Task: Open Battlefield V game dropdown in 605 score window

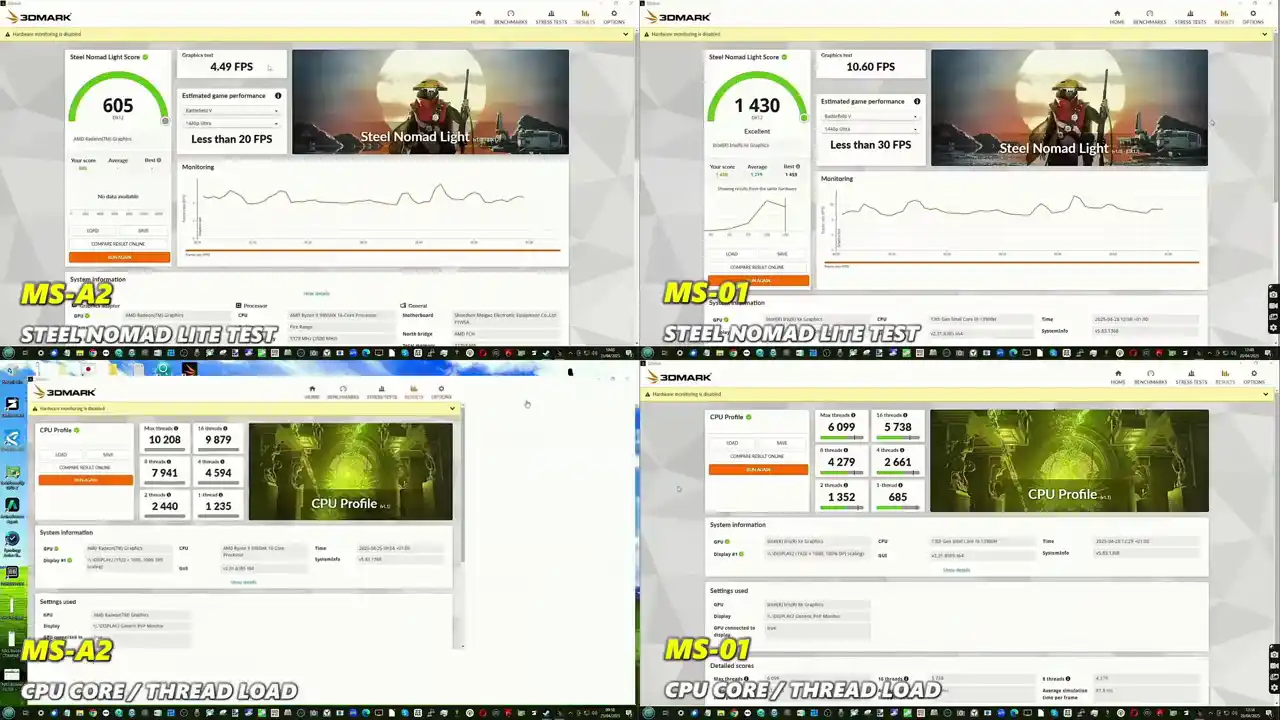Action: point(231,110)
